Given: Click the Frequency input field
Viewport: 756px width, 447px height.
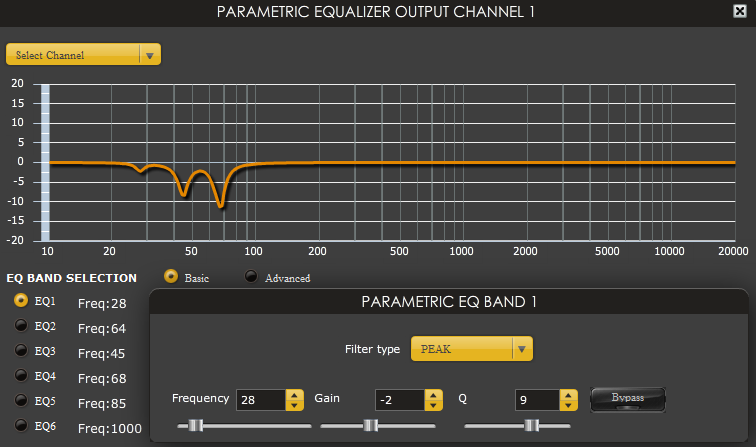Looking at the screenshot, I should point(261,400).
